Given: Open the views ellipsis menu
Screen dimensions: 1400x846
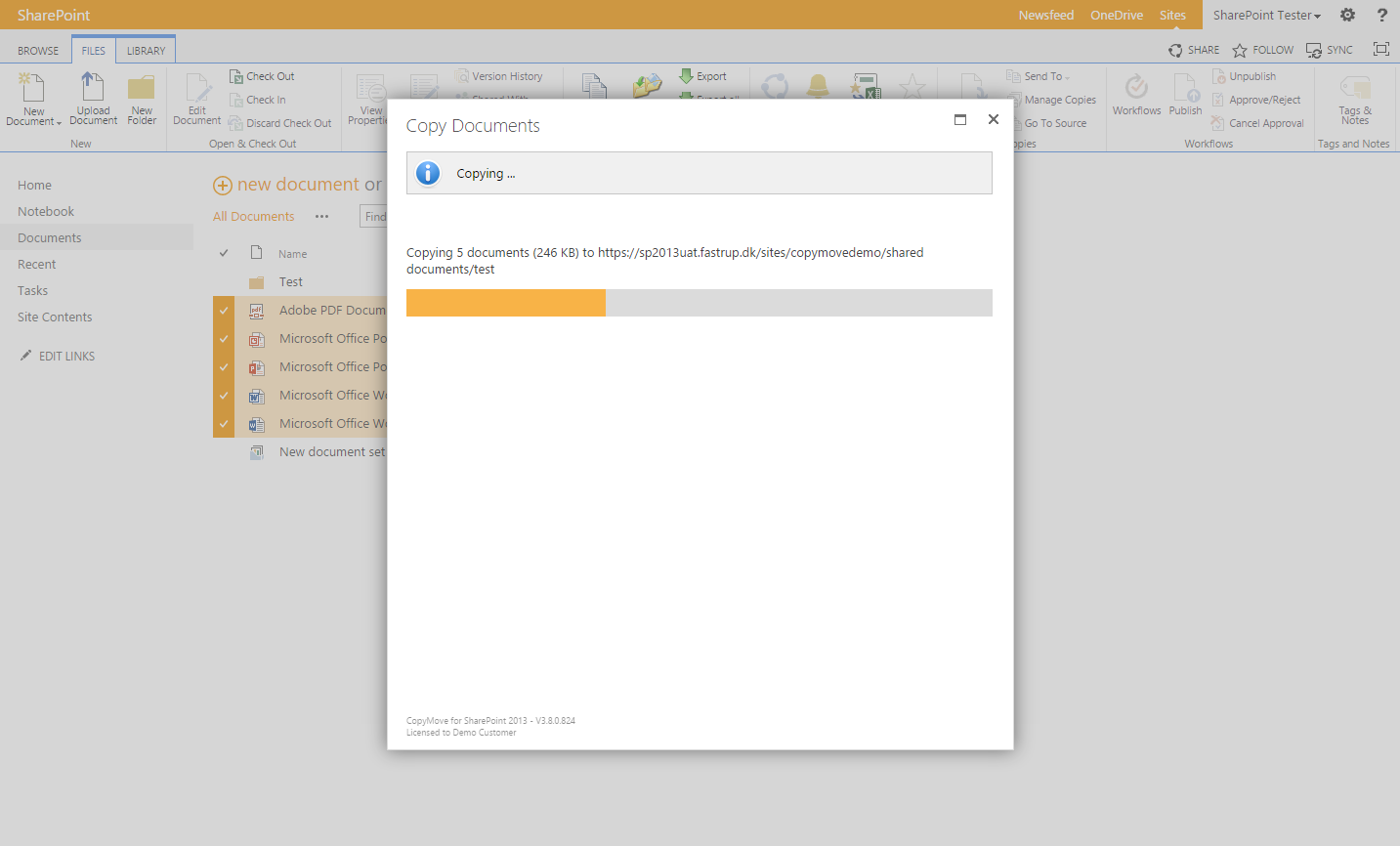Looking at the screenshot, I should [321, 216].
